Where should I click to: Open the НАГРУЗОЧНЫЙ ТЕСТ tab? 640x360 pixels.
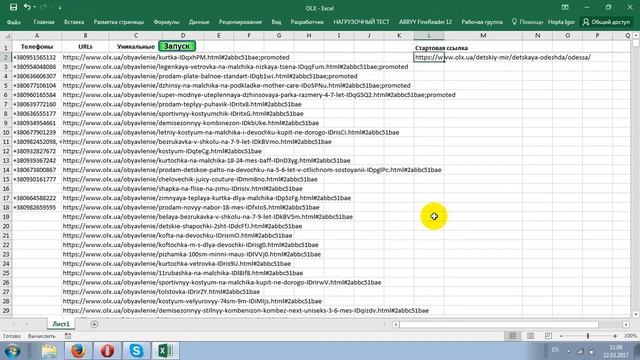pos(361,22)
